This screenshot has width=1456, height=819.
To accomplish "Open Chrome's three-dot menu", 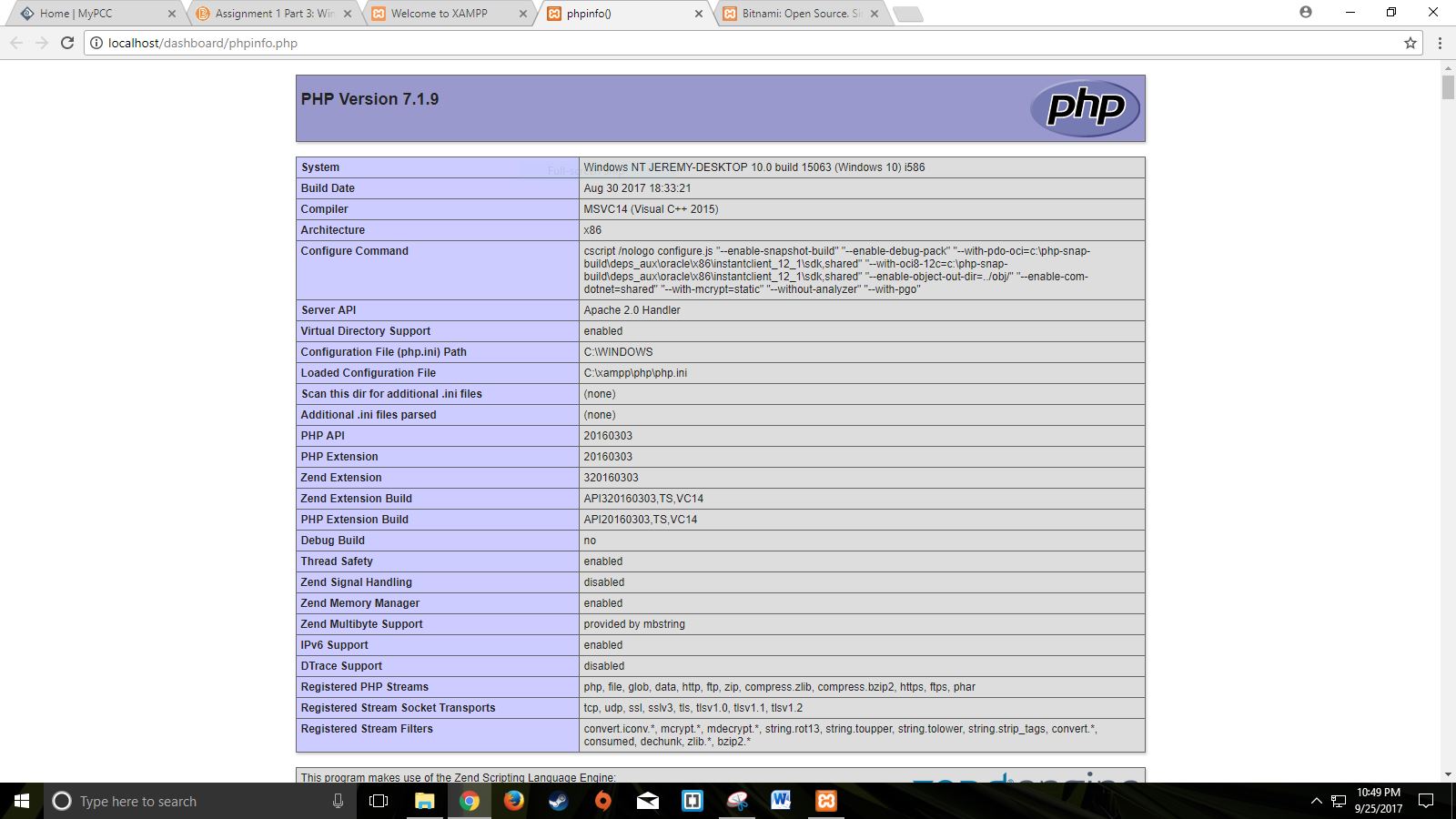I will coord(1440,43).
